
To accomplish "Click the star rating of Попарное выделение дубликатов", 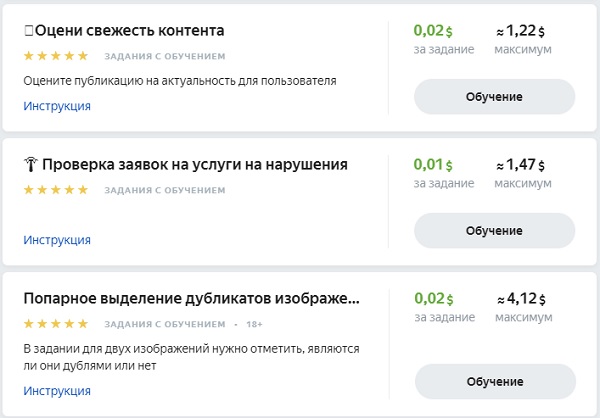I will pyautogui.click(x=56, y=324).
